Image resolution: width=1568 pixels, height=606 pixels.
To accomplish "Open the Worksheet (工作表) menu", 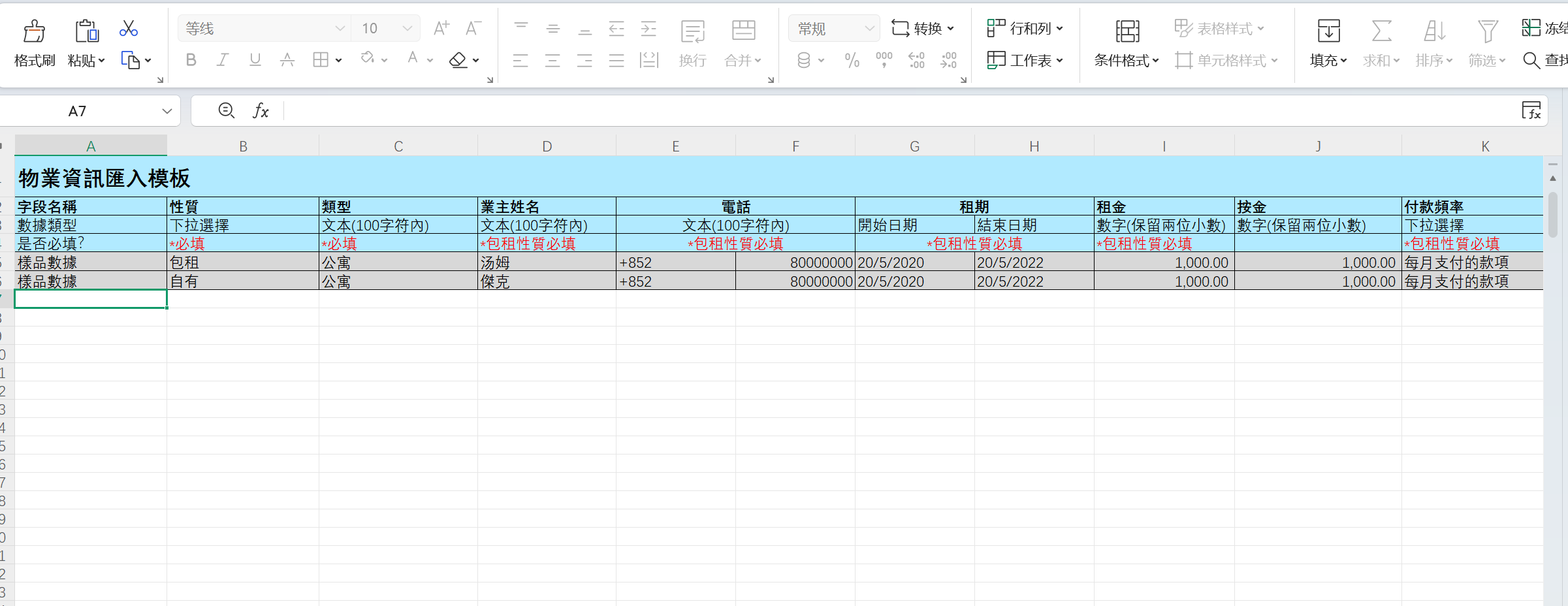I will (1025, 61).
